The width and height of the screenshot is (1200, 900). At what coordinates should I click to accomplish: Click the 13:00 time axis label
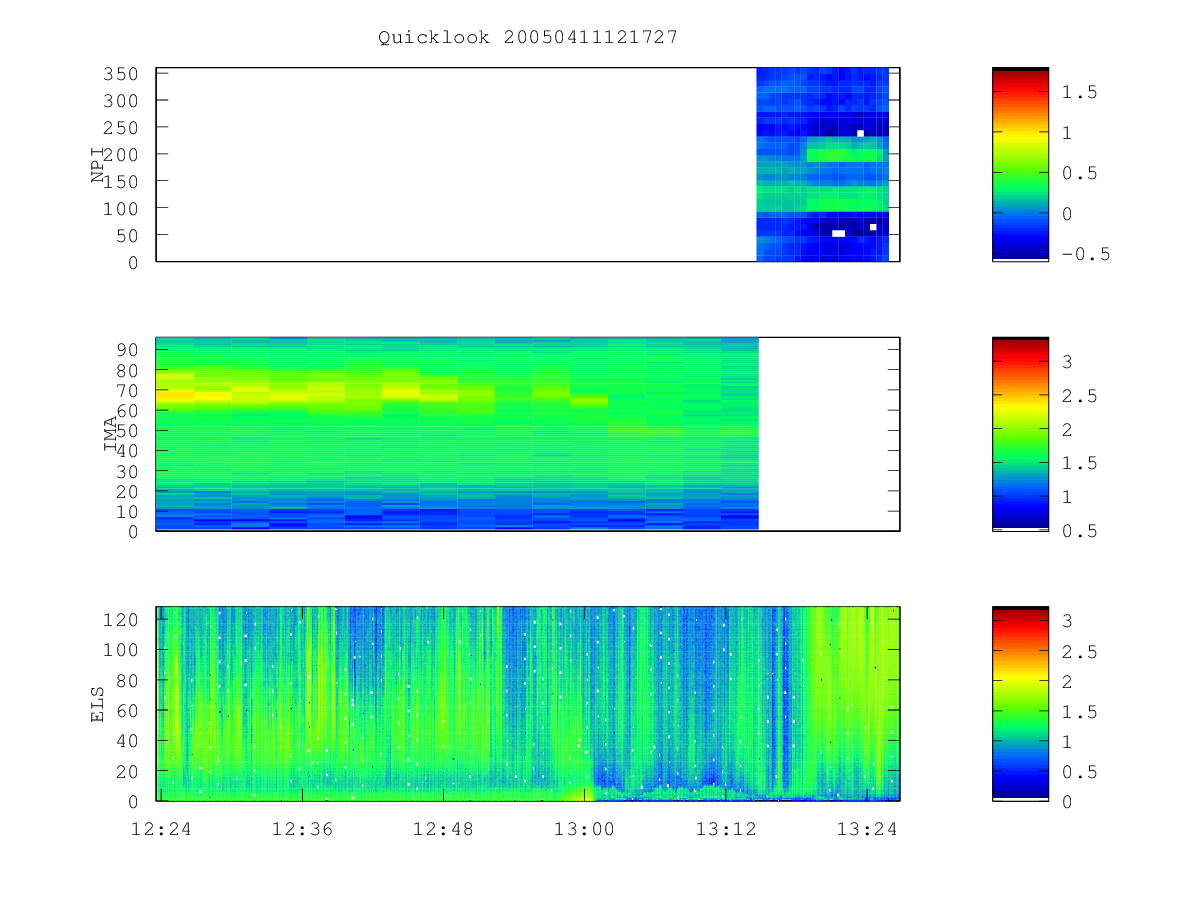(x=585, y=829)
